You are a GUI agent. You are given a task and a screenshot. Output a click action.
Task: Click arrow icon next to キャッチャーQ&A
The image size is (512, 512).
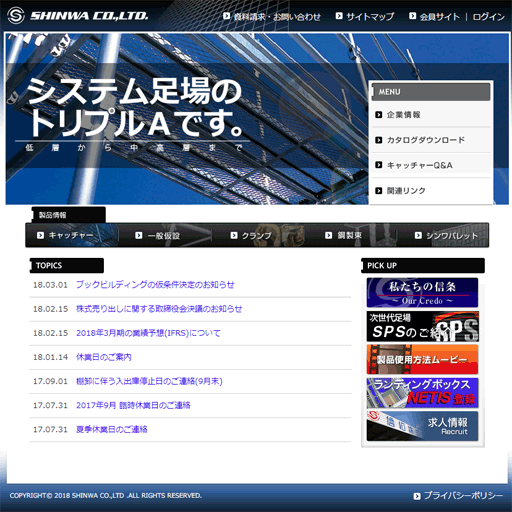tap(379, 165)
